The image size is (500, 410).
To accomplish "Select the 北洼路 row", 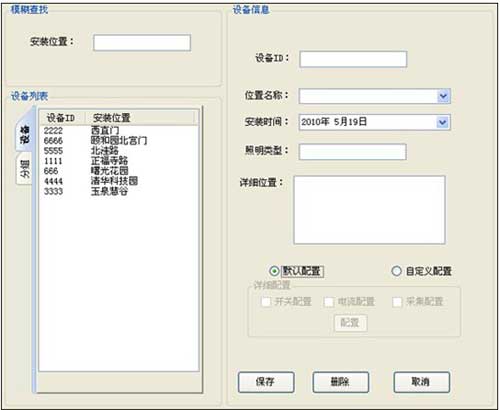I will point(119,151).
